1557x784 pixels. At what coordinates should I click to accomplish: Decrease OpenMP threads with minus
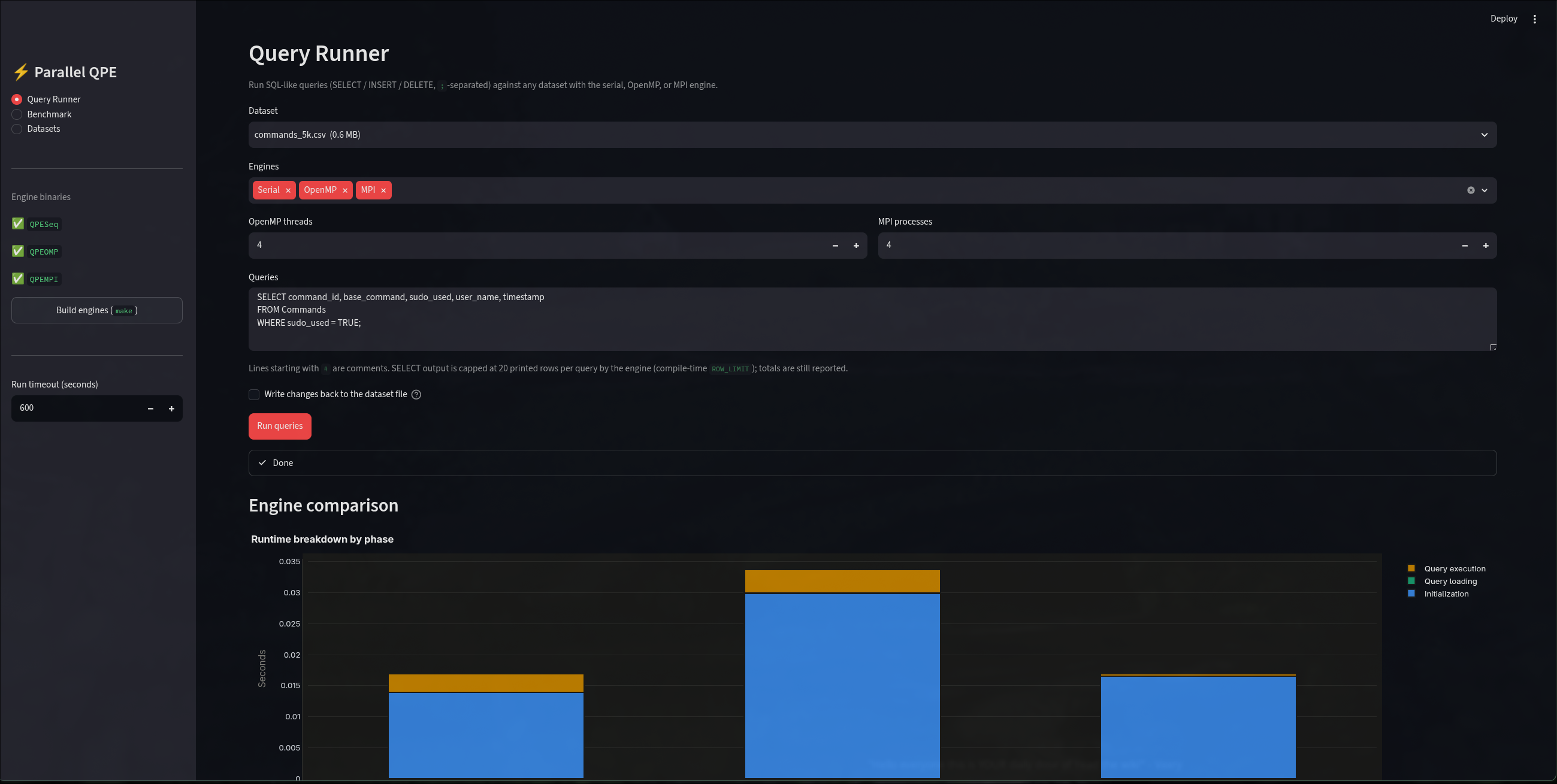835,246
